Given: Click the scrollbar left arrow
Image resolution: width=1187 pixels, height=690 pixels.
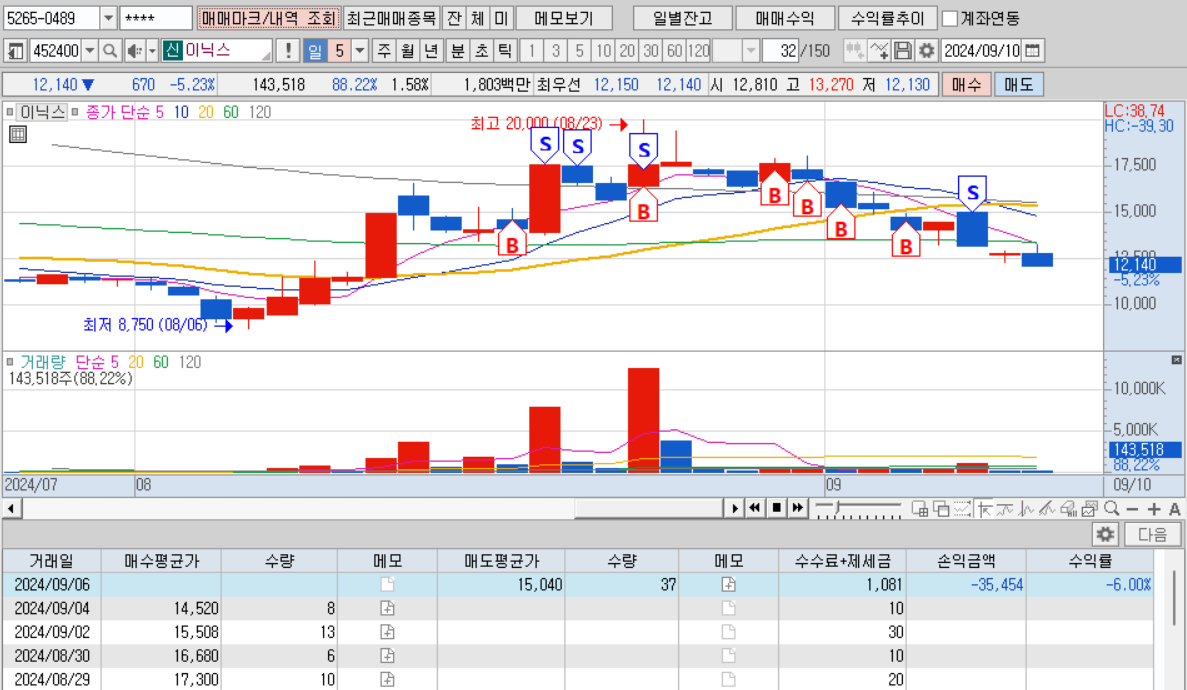Looking at the screenshot, I should (11, 508).
